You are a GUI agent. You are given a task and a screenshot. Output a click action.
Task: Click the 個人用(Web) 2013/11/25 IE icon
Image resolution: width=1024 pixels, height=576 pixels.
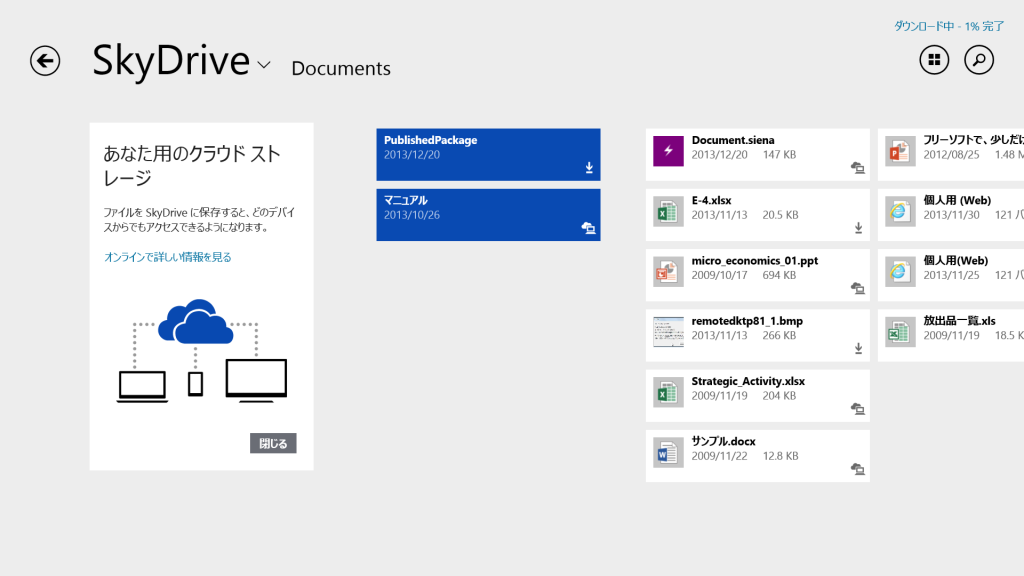point(900,272)
